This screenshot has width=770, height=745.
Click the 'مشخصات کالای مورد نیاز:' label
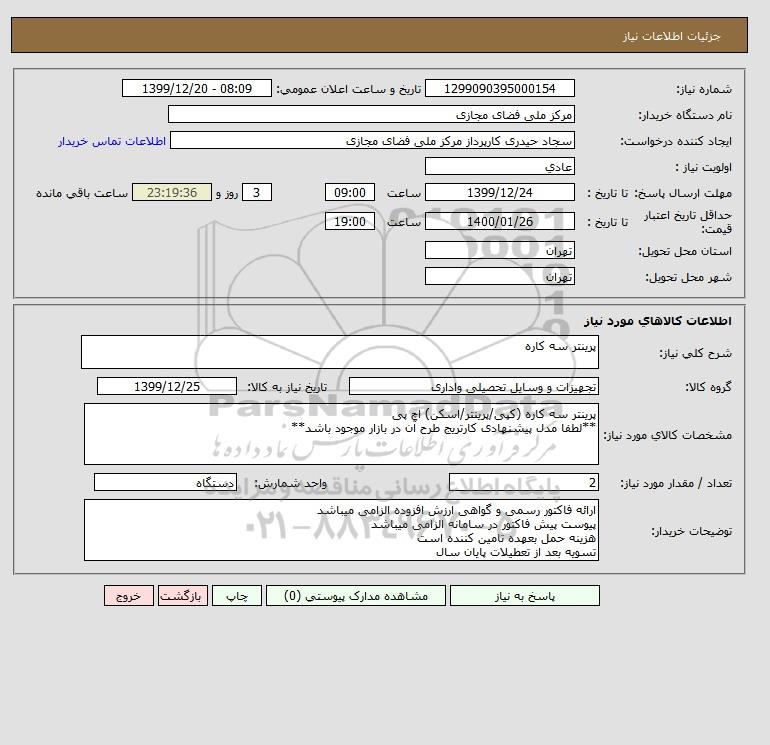[x=668, y=435]
